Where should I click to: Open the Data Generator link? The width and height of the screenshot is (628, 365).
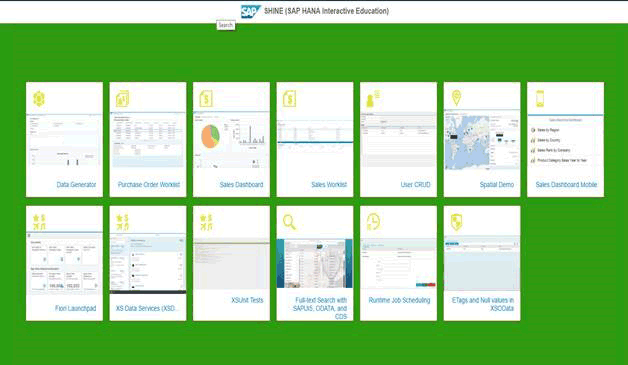pos(76,185)
